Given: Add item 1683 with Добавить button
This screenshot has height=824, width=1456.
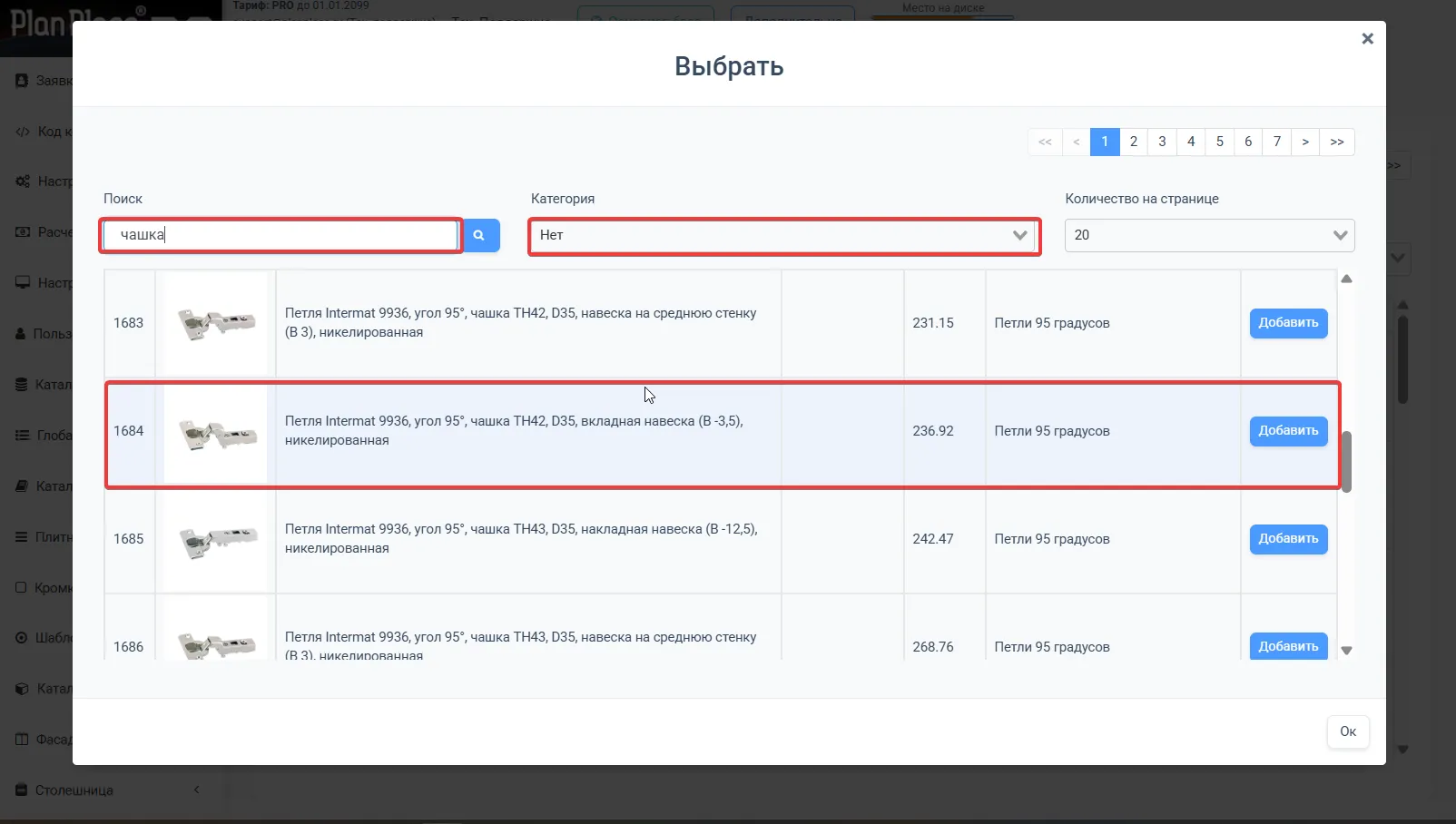Looking at the screenshot, I should [1288, 323].
